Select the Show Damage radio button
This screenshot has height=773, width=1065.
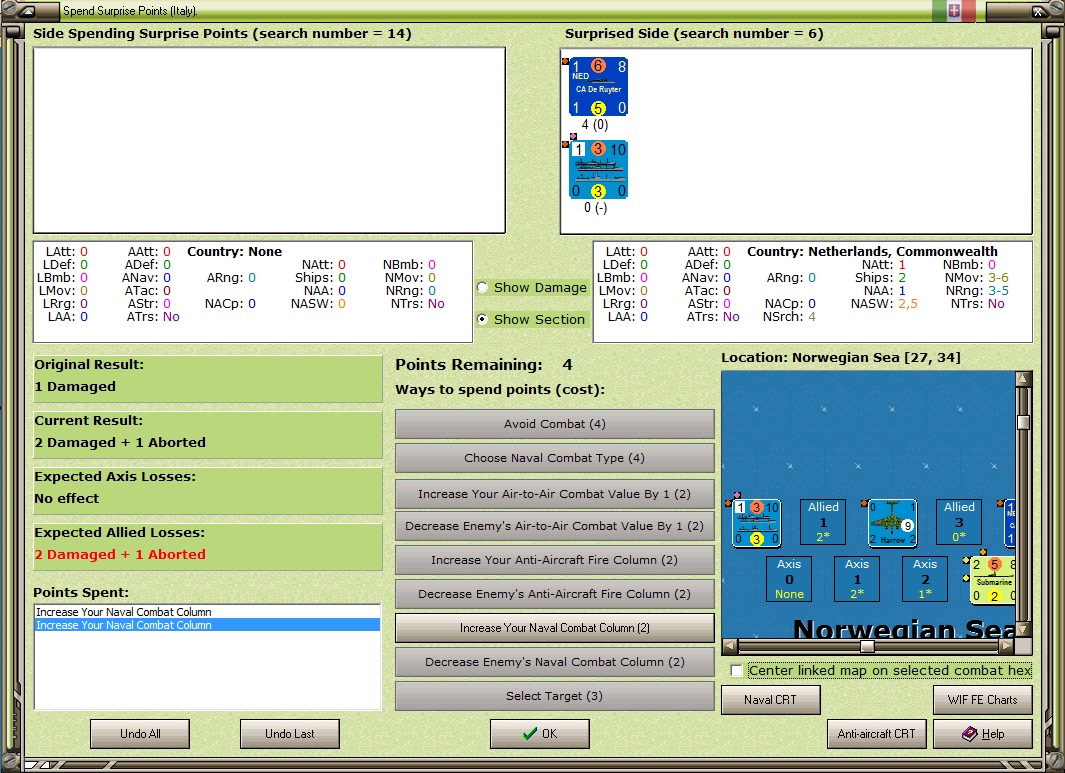(x=482, y=287)
